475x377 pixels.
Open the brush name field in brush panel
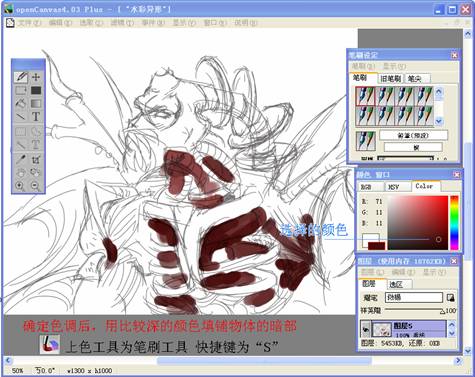tap(413, 135)
